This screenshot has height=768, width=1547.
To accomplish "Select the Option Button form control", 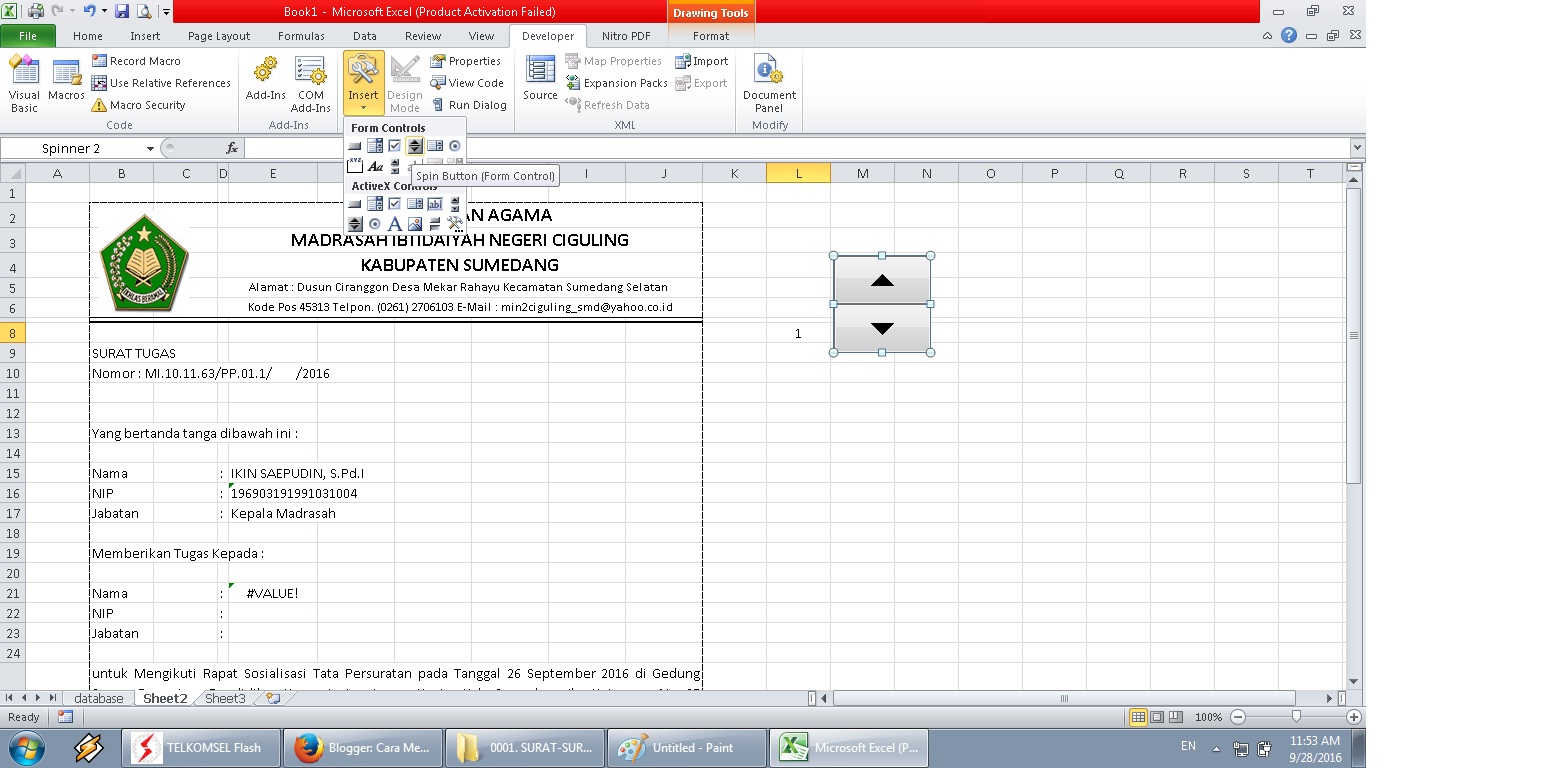I will point(454,145).
